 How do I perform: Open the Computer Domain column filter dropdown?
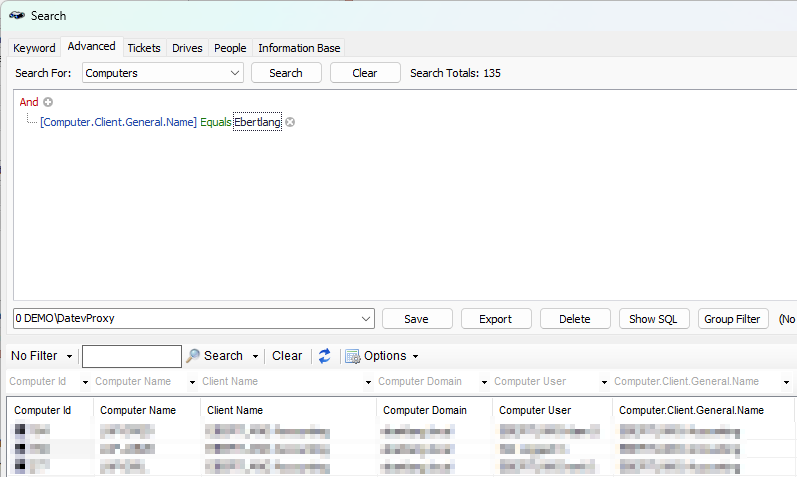(484, 382)
